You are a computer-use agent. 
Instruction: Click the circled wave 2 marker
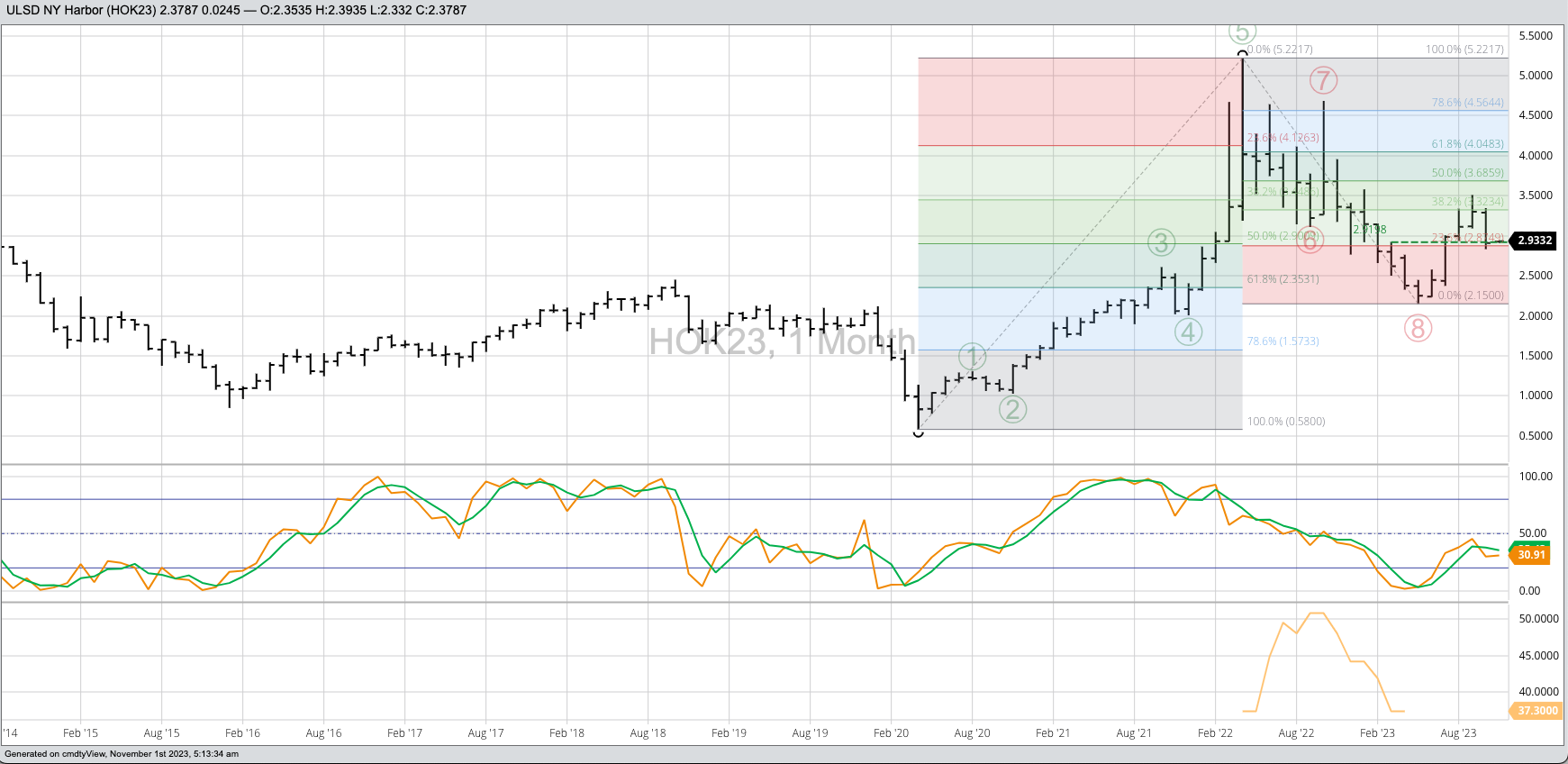pos(1012,409)
